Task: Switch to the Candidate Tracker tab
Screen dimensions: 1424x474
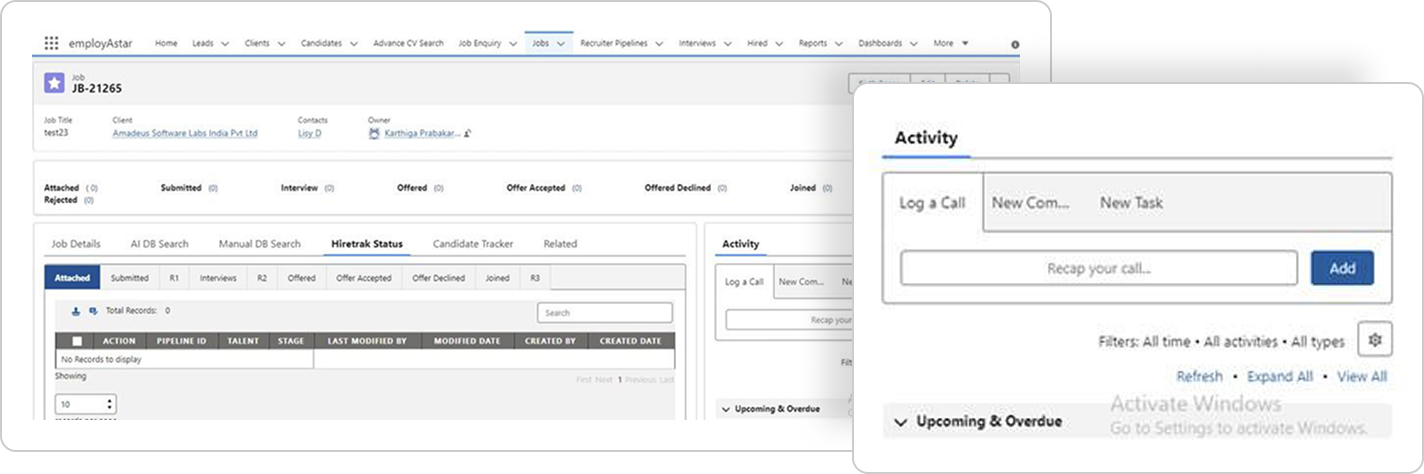Action: (472, 244)
